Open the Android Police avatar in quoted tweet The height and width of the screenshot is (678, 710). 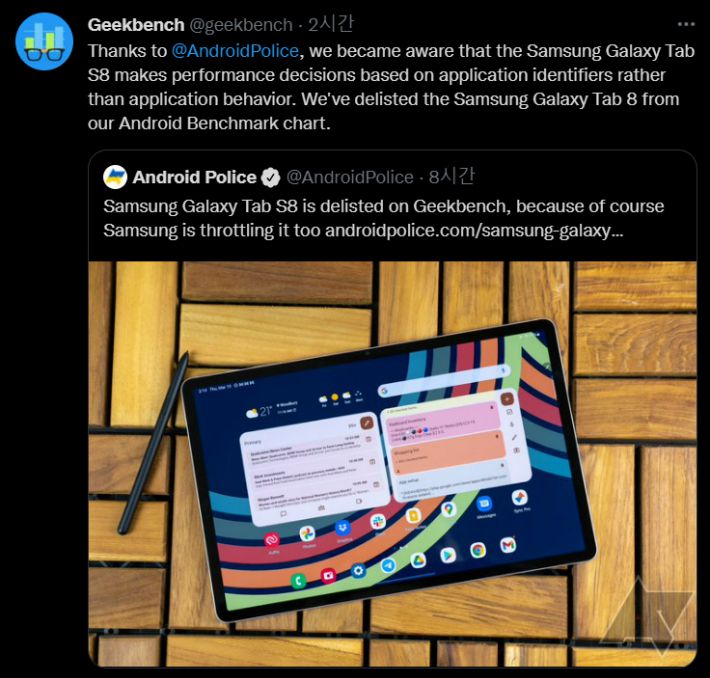[115, 177]
